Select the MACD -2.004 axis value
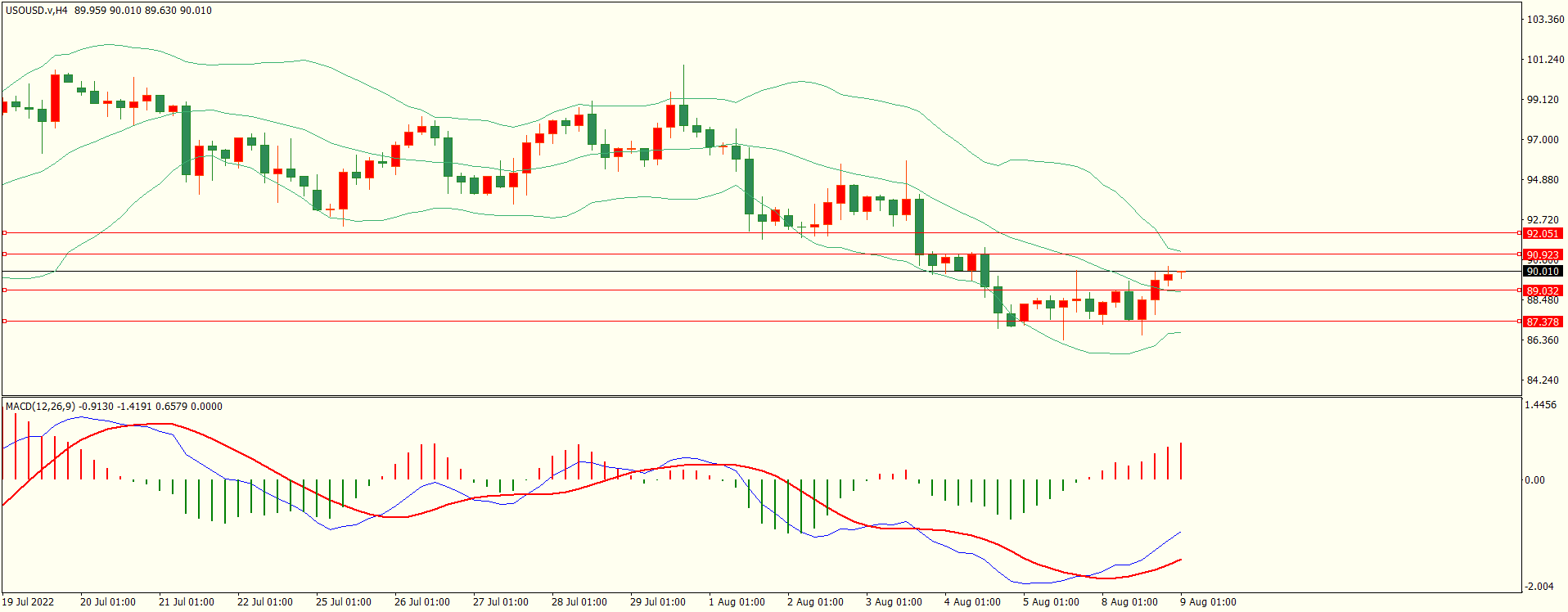 (1539, 587)
